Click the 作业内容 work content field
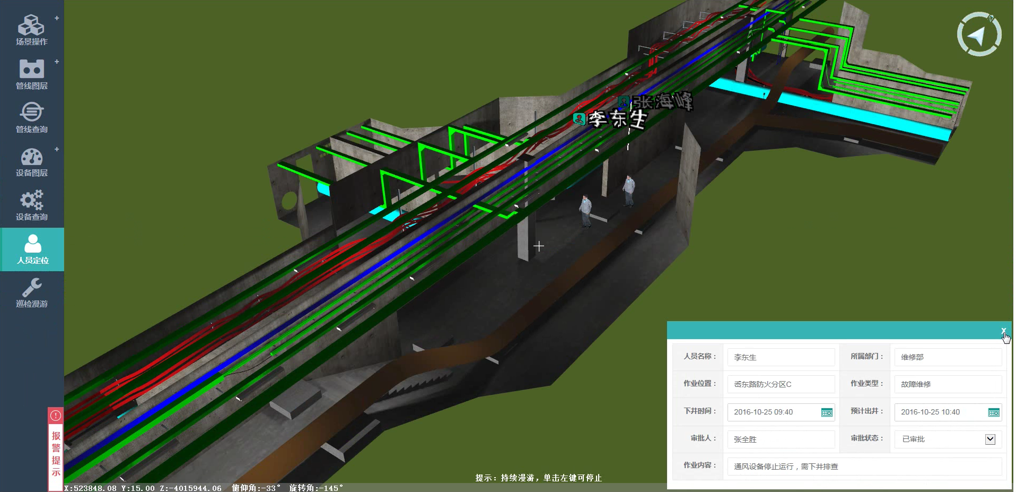The image size is (1016, 492). click(865, 466)
